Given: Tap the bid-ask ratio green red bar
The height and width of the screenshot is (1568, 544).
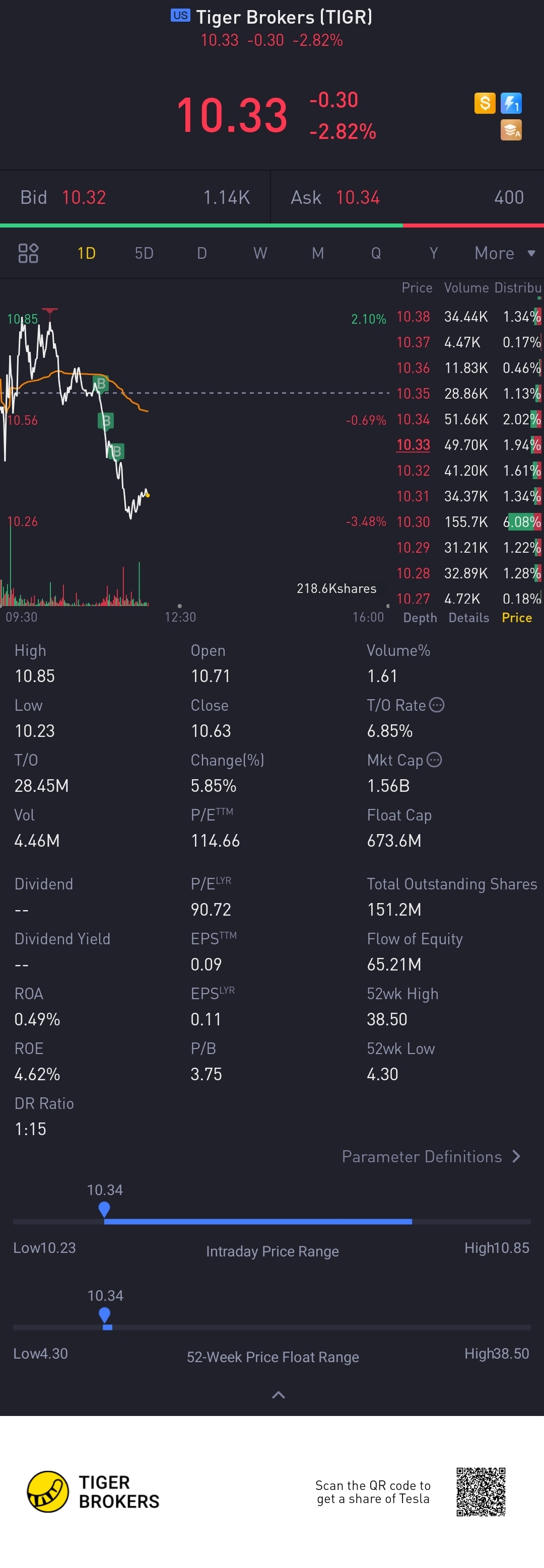Looking at the screenshot, I should click(x=271, y=225).
